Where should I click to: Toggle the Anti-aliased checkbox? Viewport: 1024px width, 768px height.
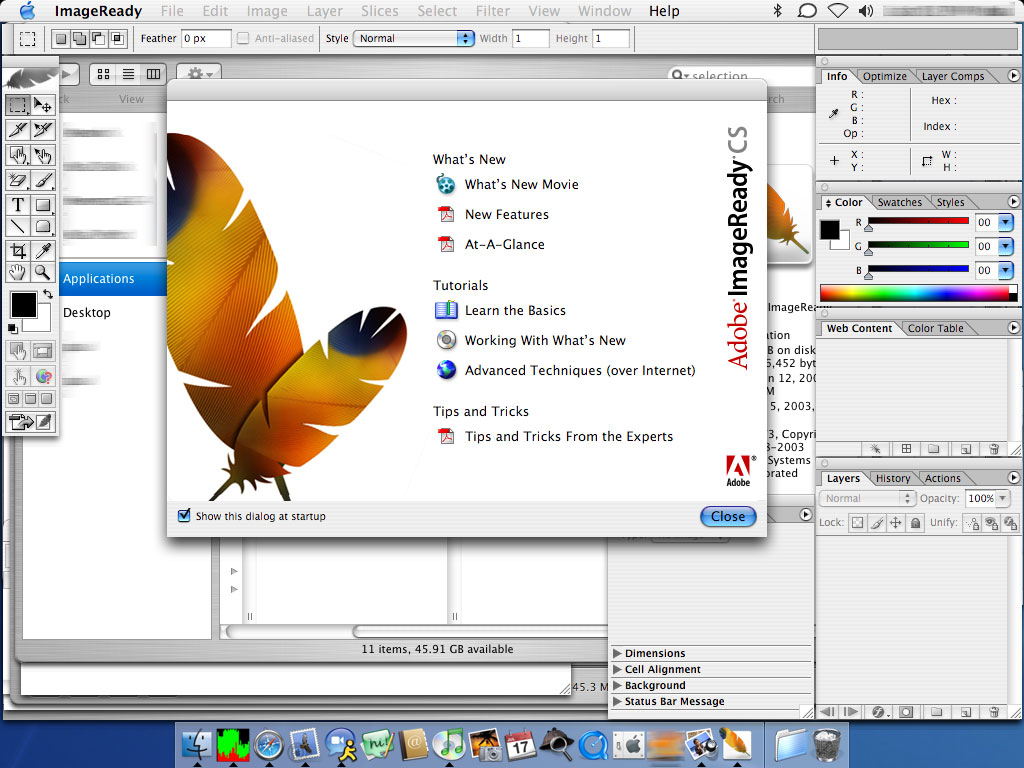click(x=243, y=39)
